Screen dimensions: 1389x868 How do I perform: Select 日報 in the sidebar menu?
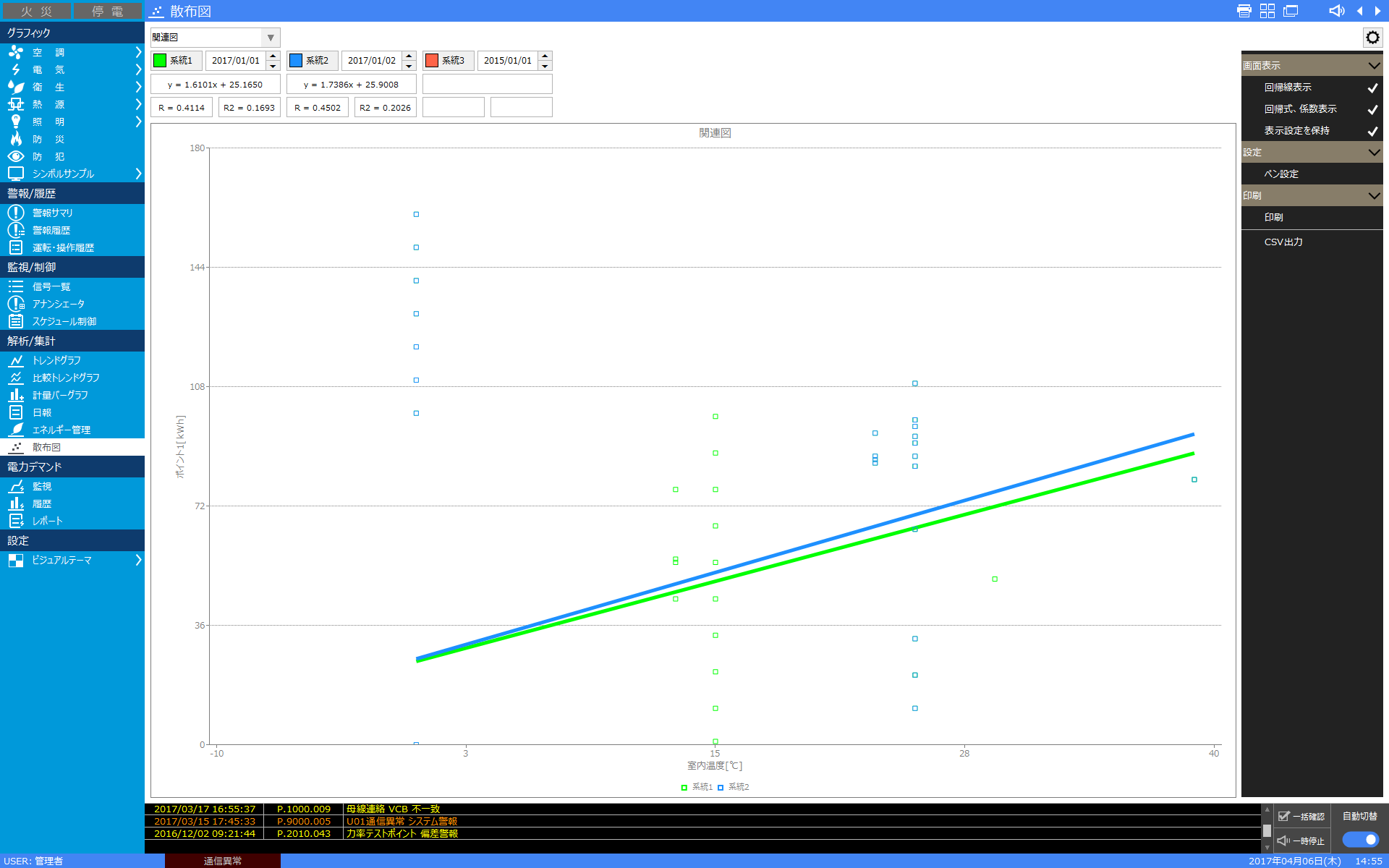tap(42, 412)
